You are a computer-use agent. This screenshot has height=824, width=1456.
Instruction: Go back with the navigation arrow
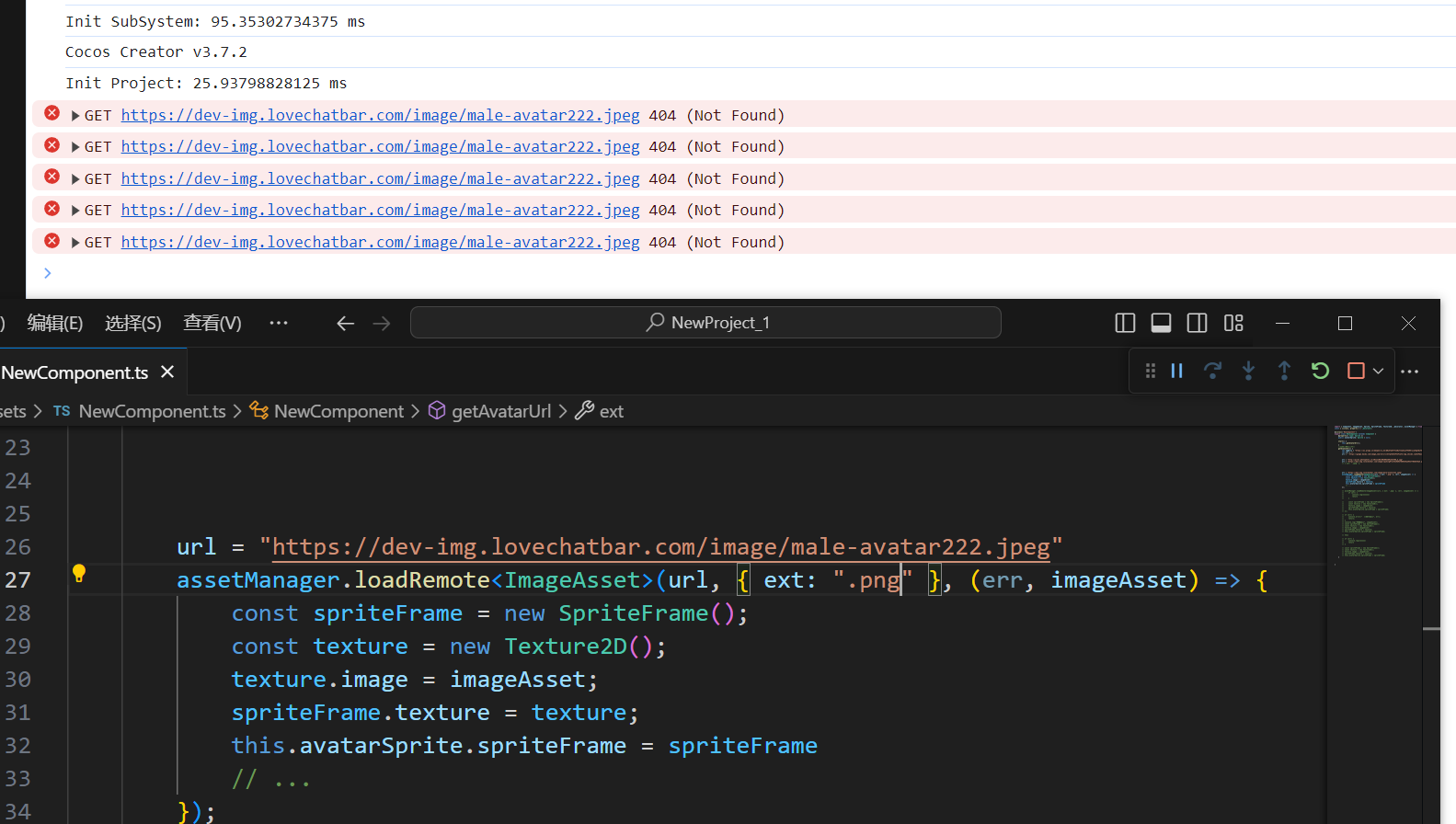point(345,323)
